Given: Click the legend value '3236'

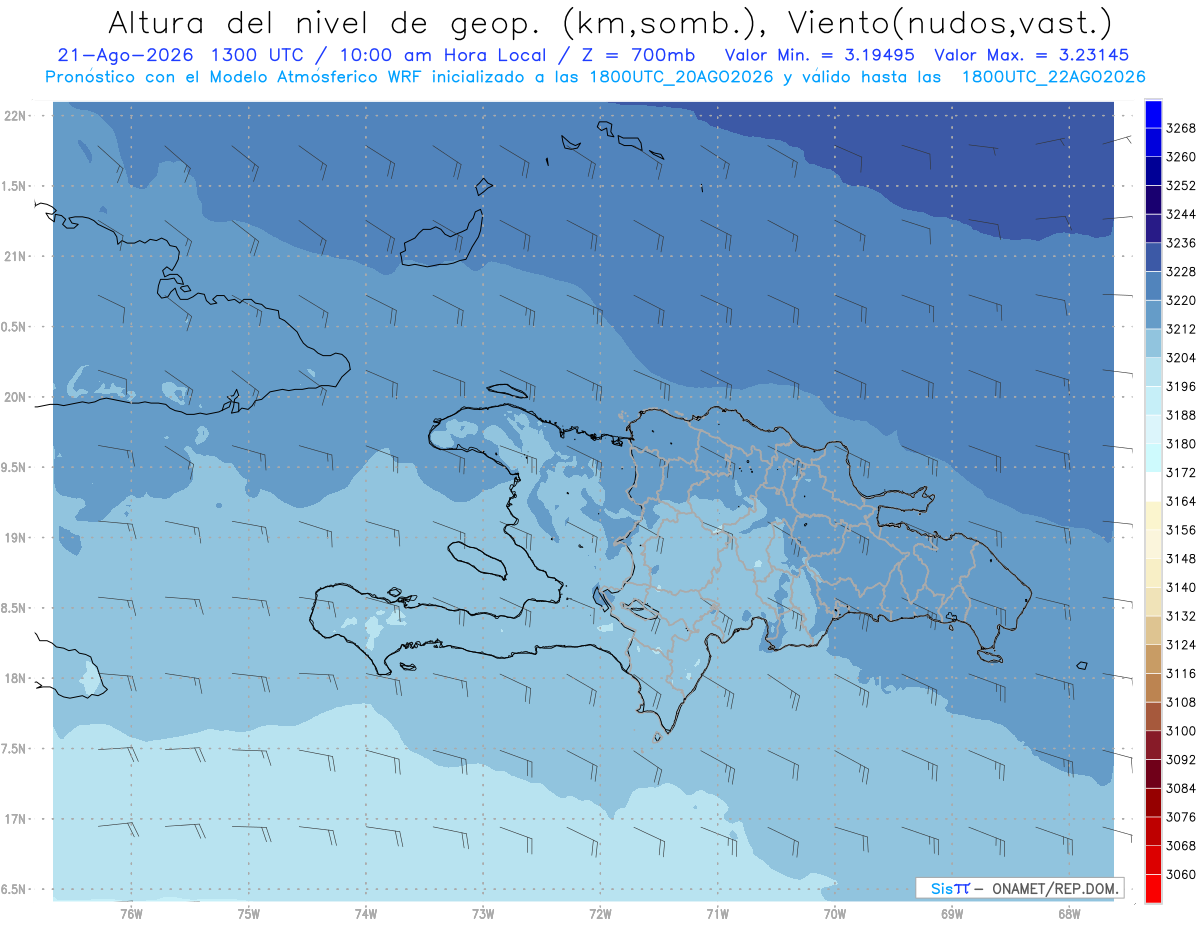Looking at the screenshot, I should pyautogui.click(x=1181, y=243).
